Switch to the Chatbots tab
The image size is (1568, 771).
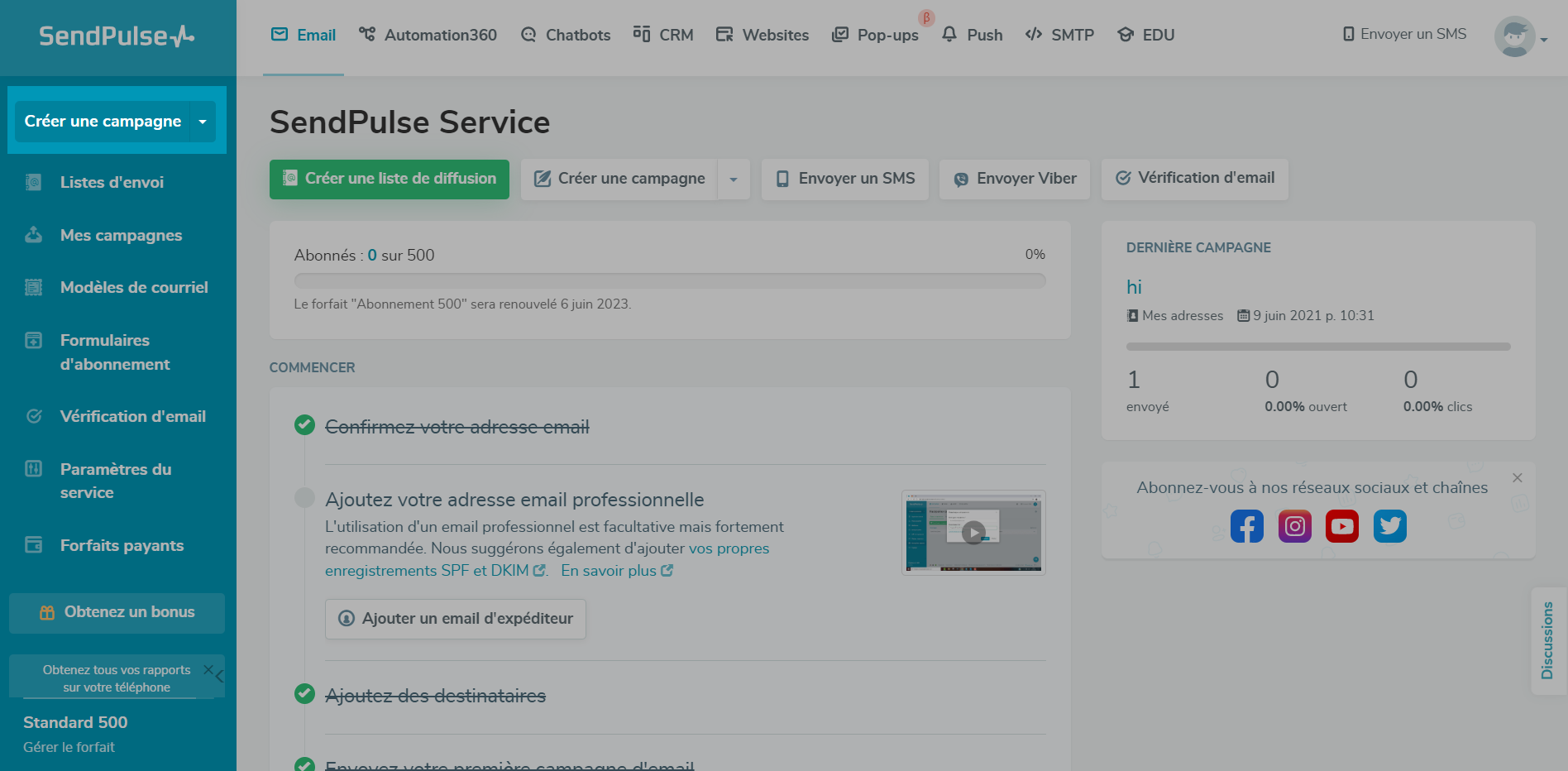566,35
